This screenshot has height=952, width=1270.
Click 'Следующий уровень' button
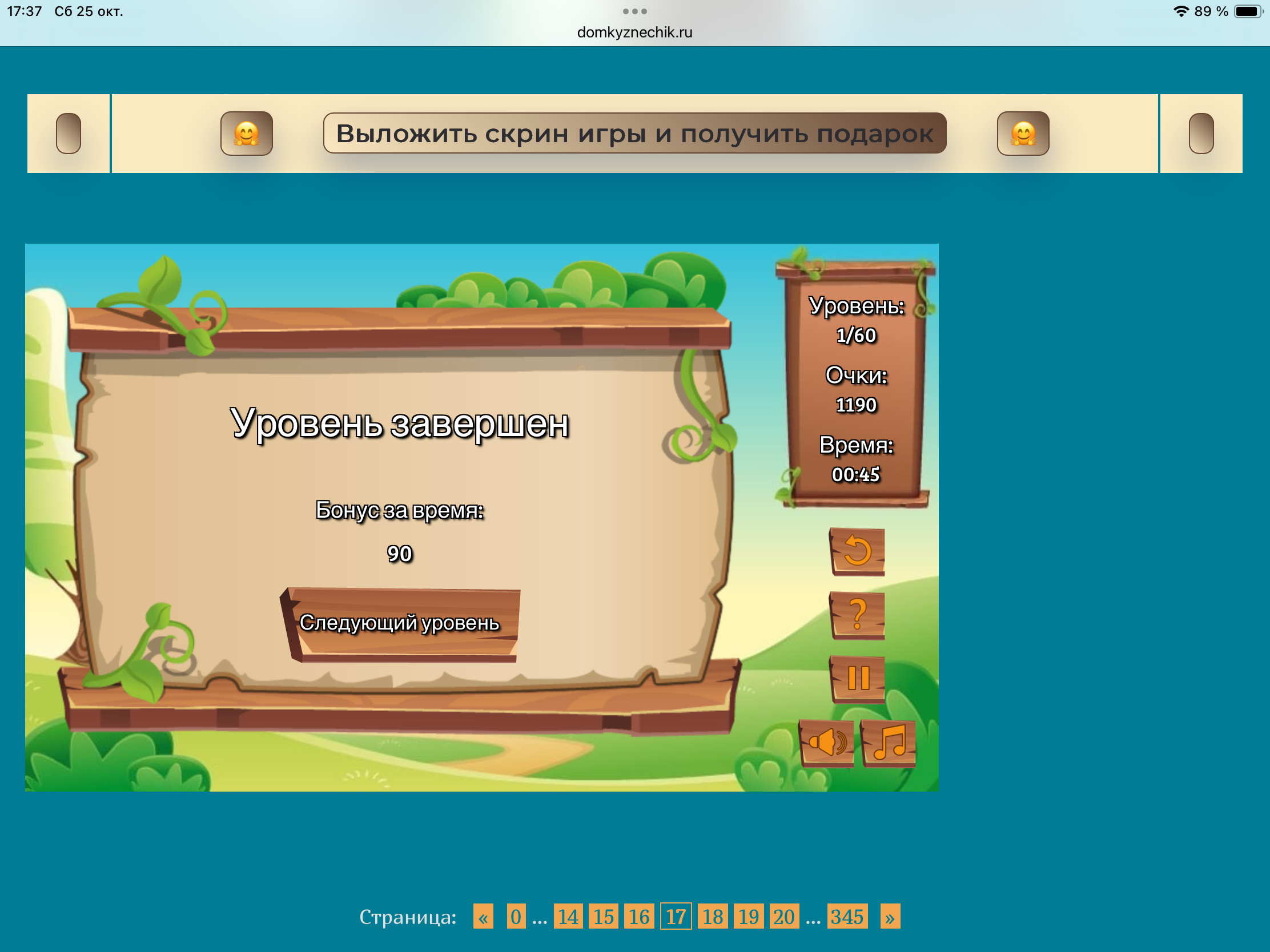[400, 623]
